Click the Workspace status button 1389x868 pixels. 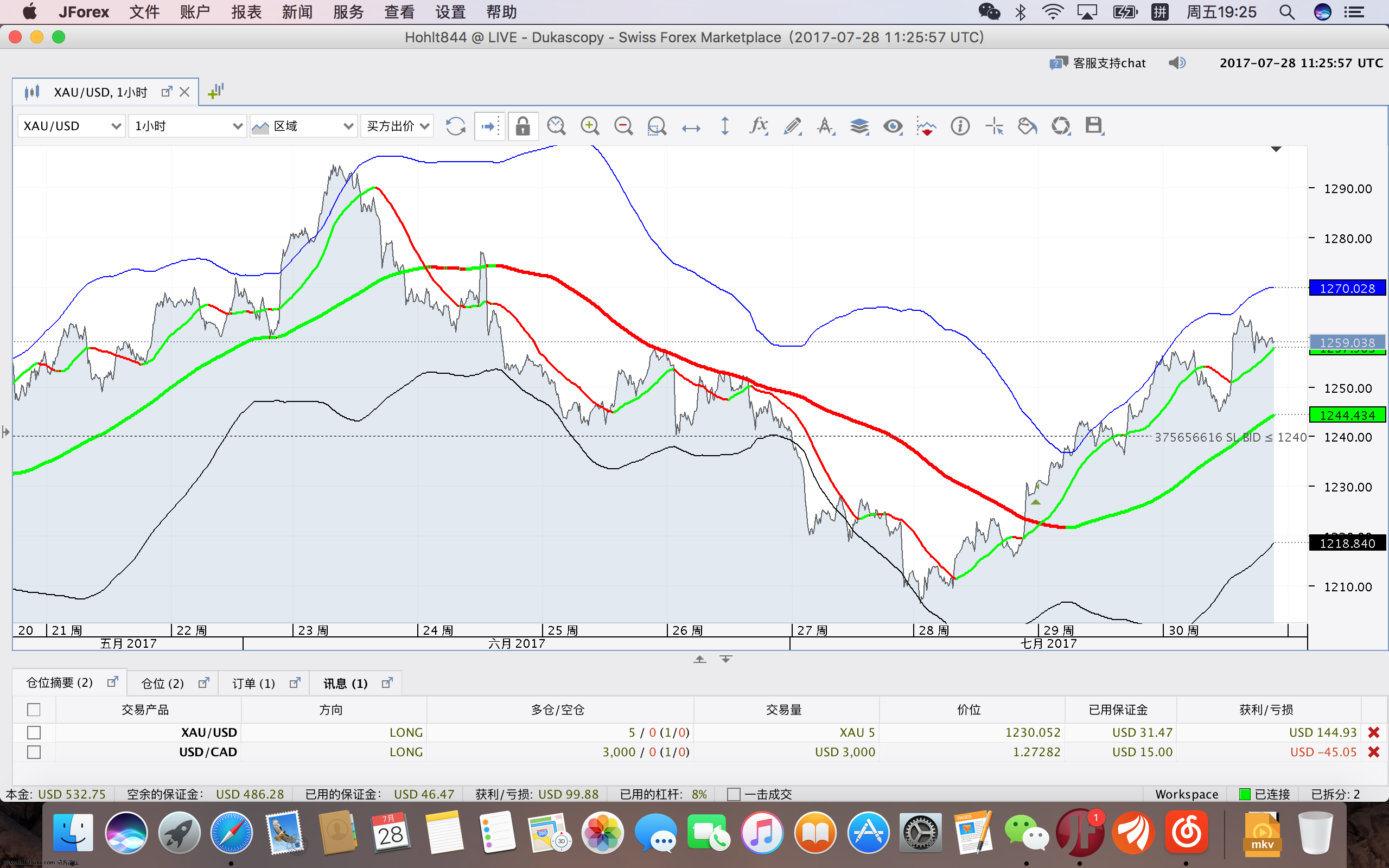1187,795
